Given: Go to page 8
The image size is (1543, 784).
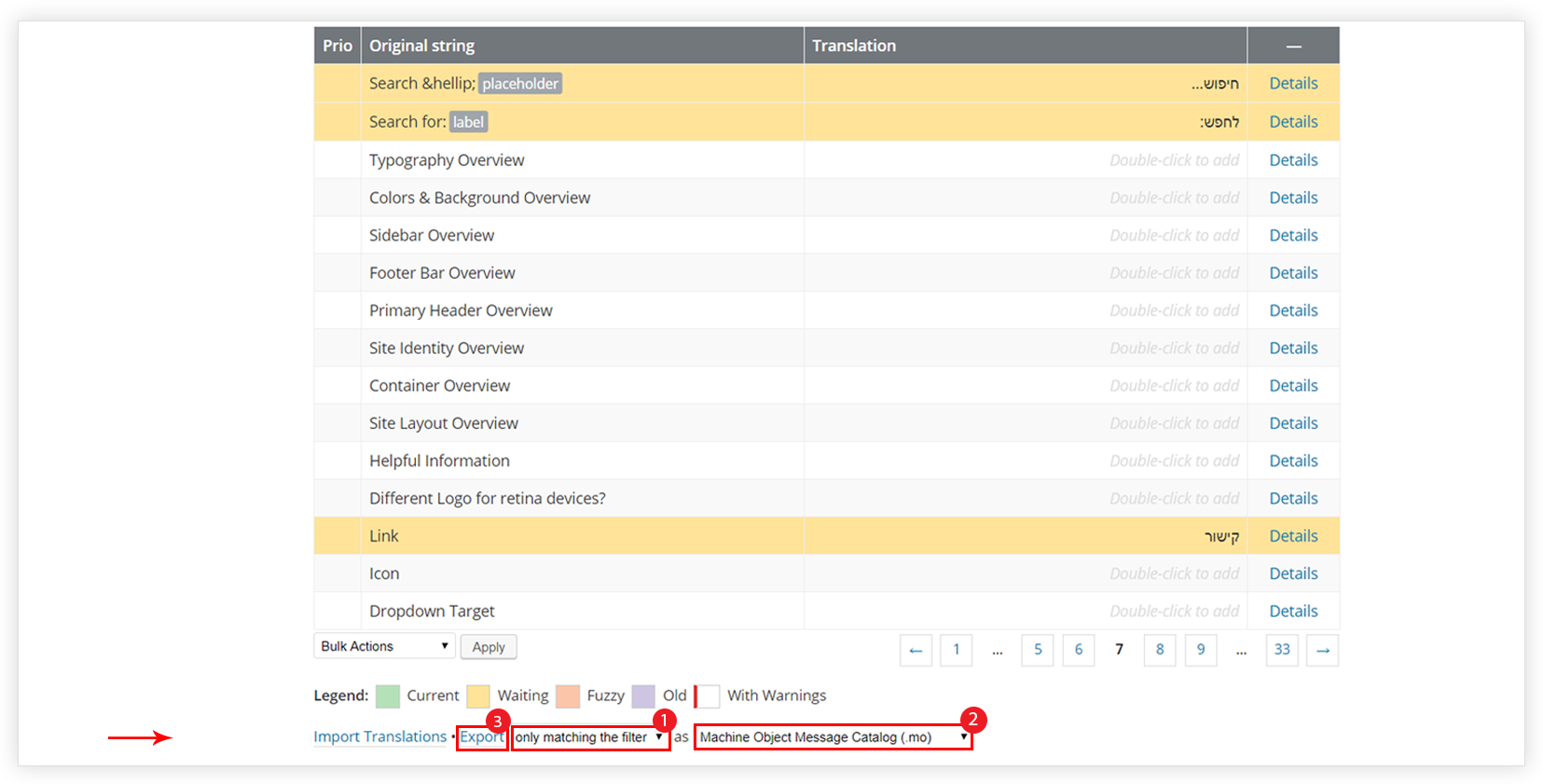Looking at the screenshot, I should (1160, 650).
